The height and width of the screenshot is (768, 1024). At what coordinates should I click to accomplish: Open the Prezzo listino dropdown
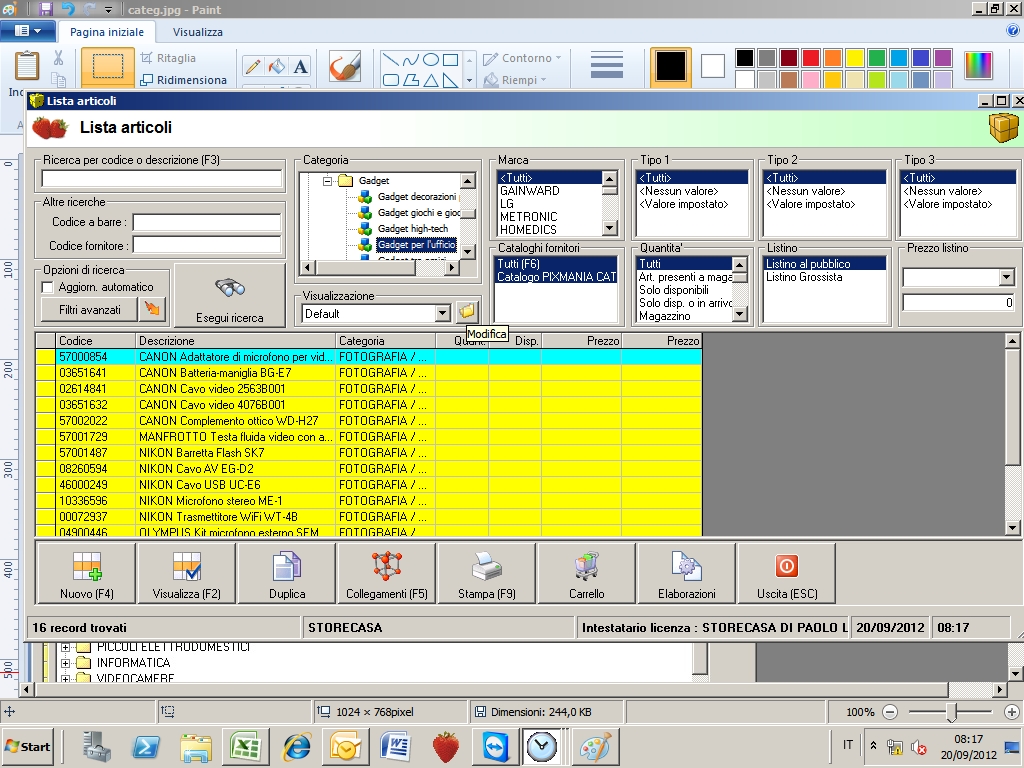1006,278
